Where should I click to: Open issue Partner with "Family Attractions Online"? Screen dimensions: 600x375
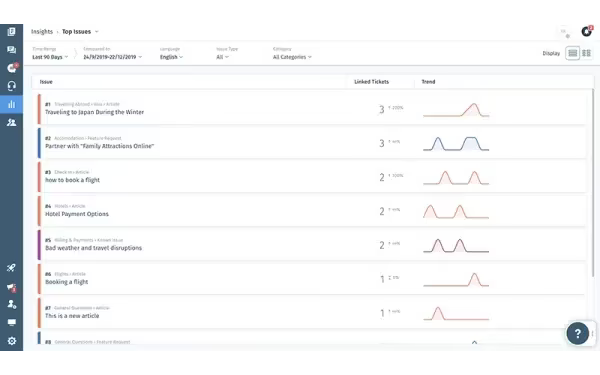pos(99,146)
